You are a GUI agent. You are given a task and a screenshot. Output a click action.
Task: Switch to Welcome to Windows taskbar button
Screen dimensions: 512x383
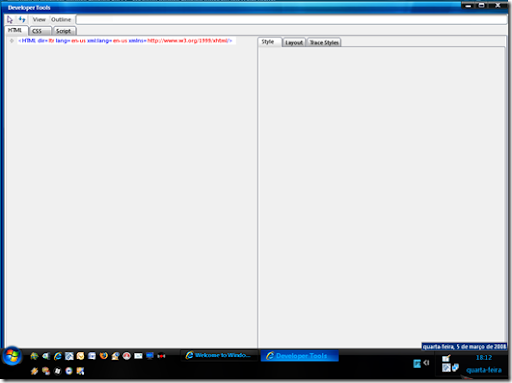[220, 355]
